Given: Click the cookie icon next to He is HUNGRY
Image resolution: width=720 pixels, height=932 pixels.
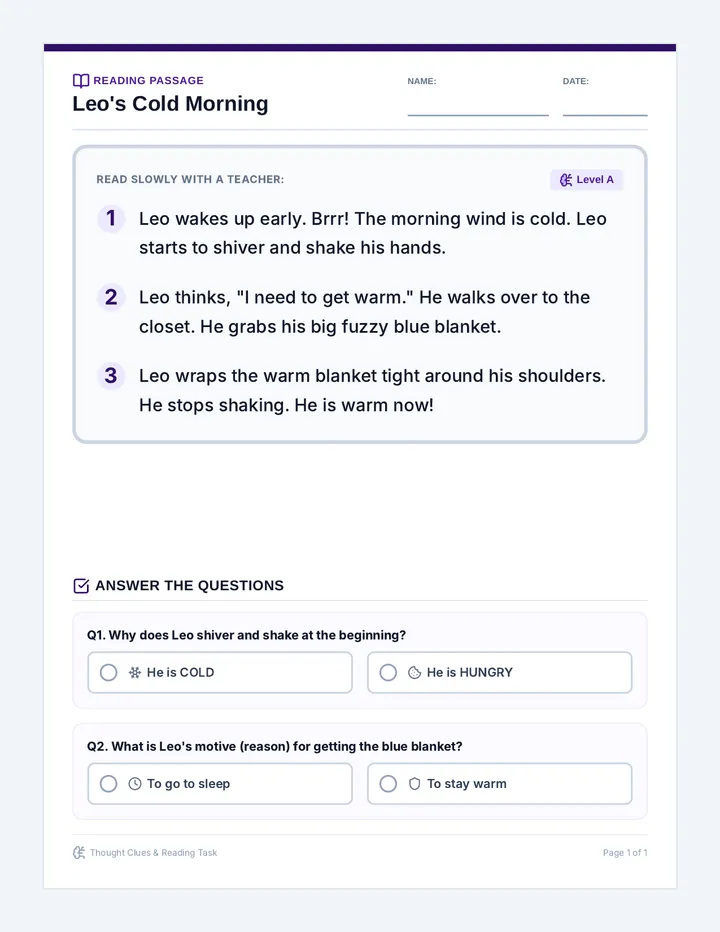Looking at the screenshot, I should [414, 672].
